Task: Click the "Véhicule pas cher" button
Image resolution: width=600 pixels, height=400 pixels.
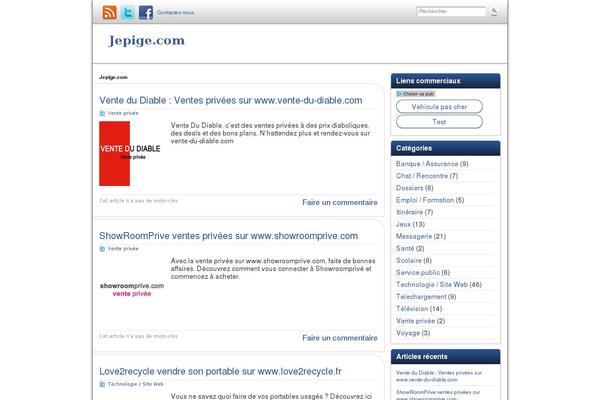Action: (x=439, y=107)
